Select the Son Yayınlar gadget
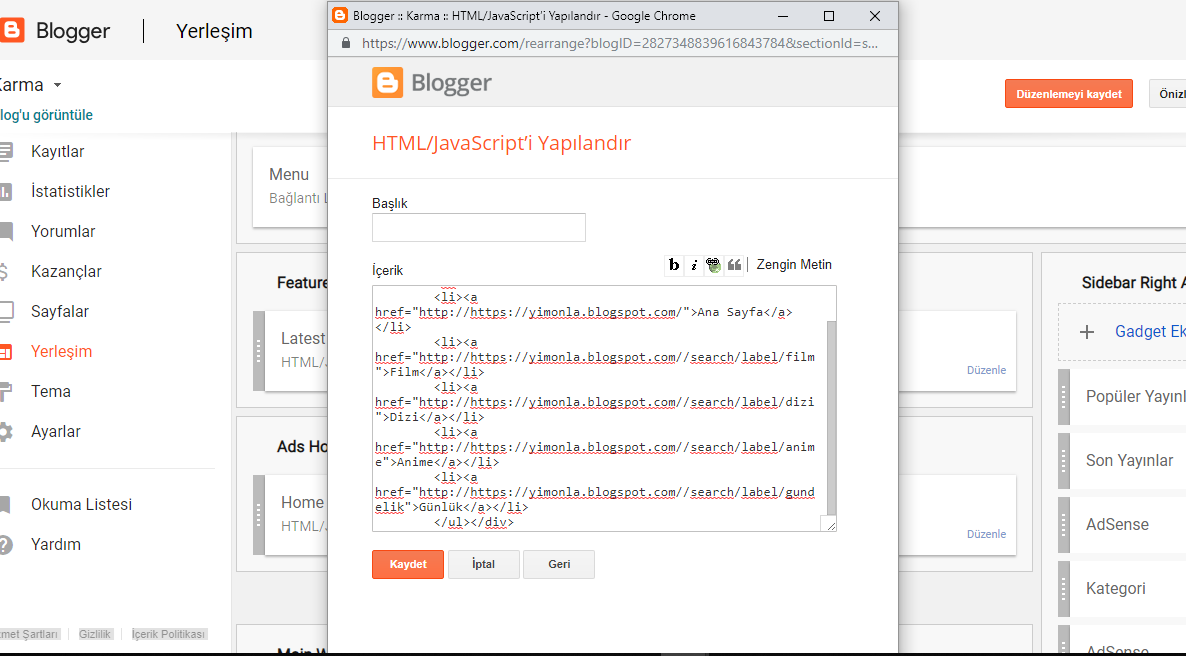This screenshot has width=1186, height=656. tap(1128, 461)
